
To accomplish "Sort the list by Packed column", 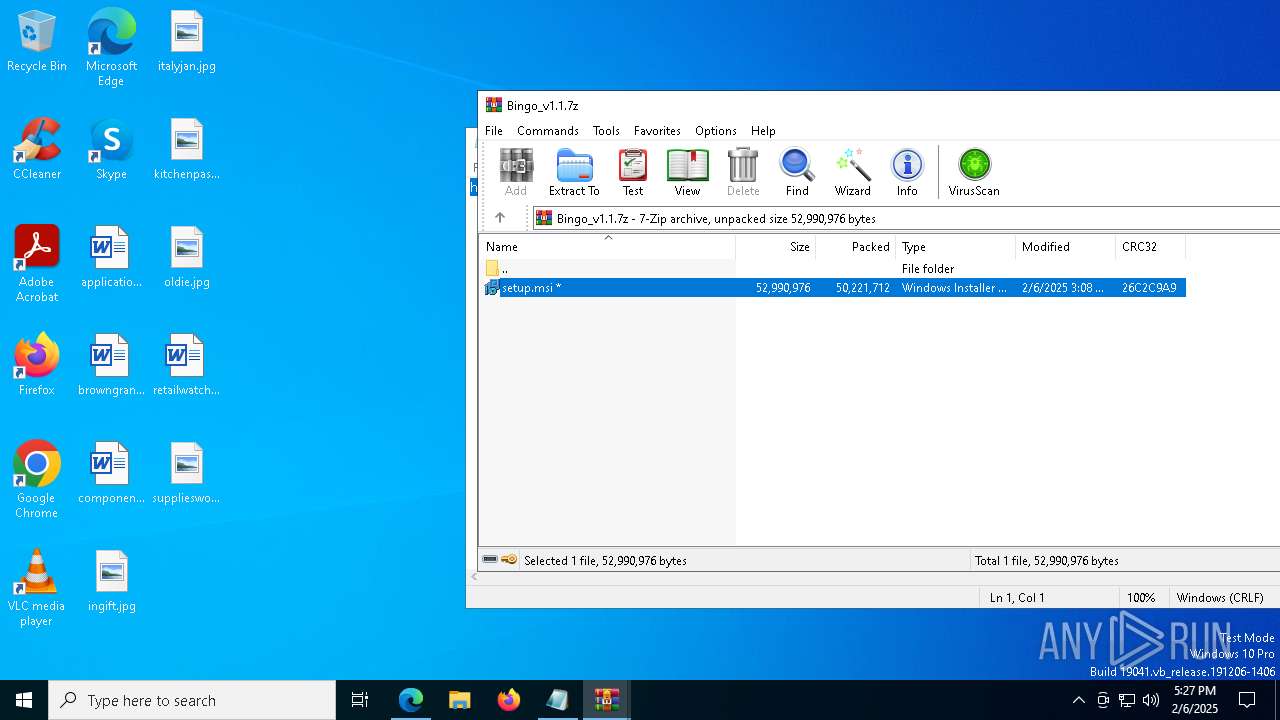I will coord(856,247).
